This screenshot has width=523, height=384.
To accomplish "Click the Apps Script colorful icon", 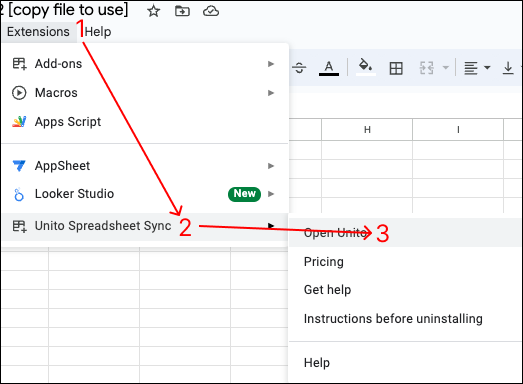I will pyautogui.click(x=19, y=121).
